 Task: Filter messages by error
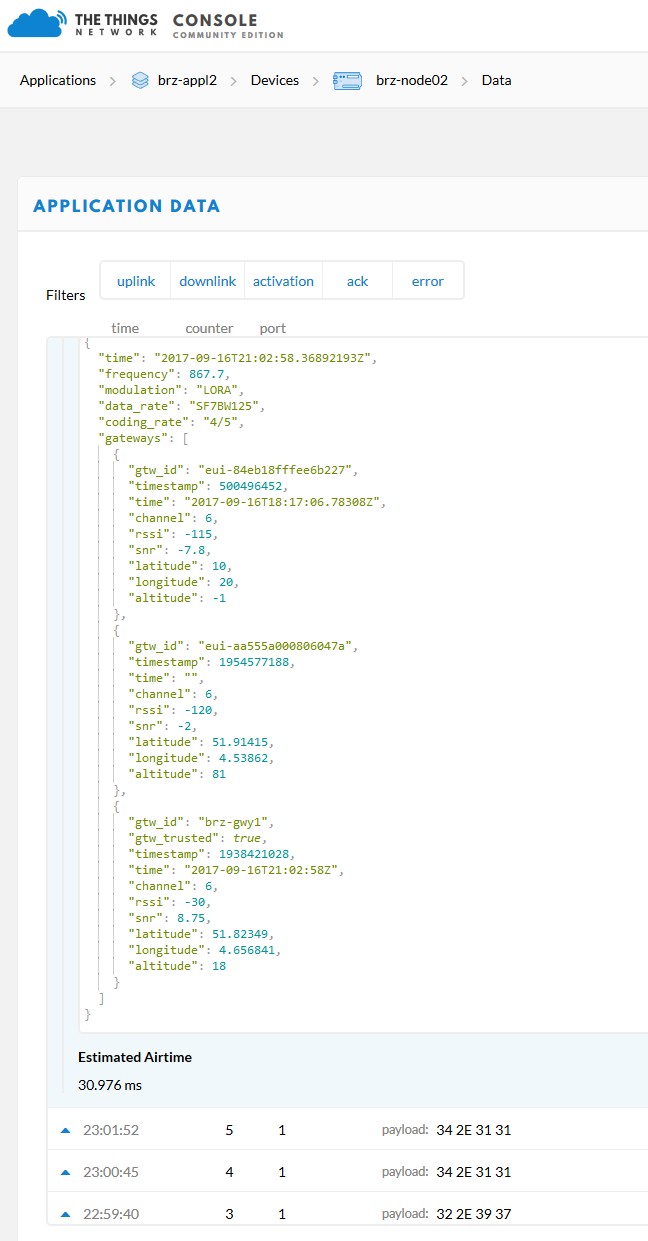pyautogui.click(x=427, y=281)
